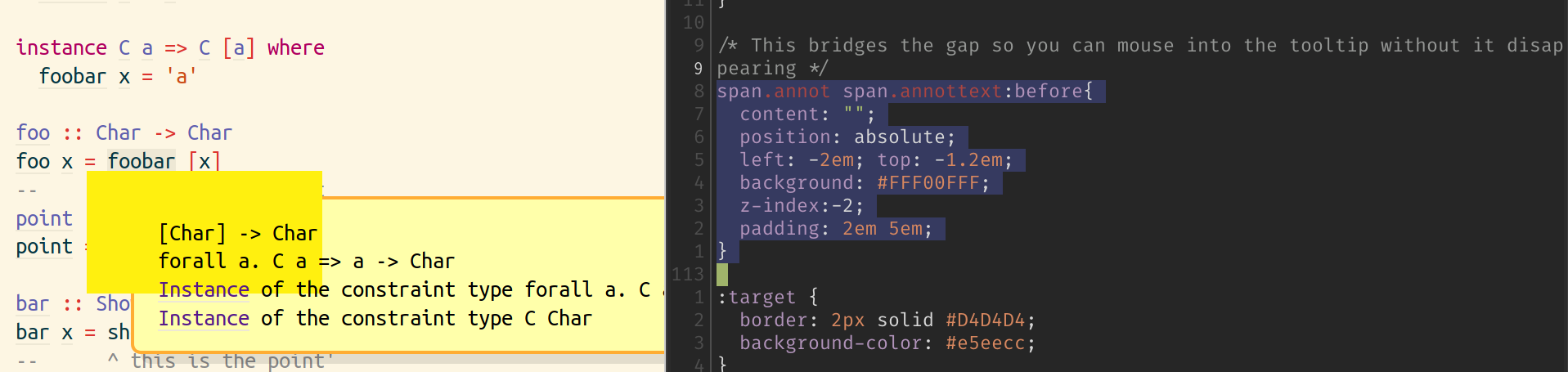The image size is (1568, 372).
Task: Open the Instance link for forall a. constraint
Action: point(204,289)
